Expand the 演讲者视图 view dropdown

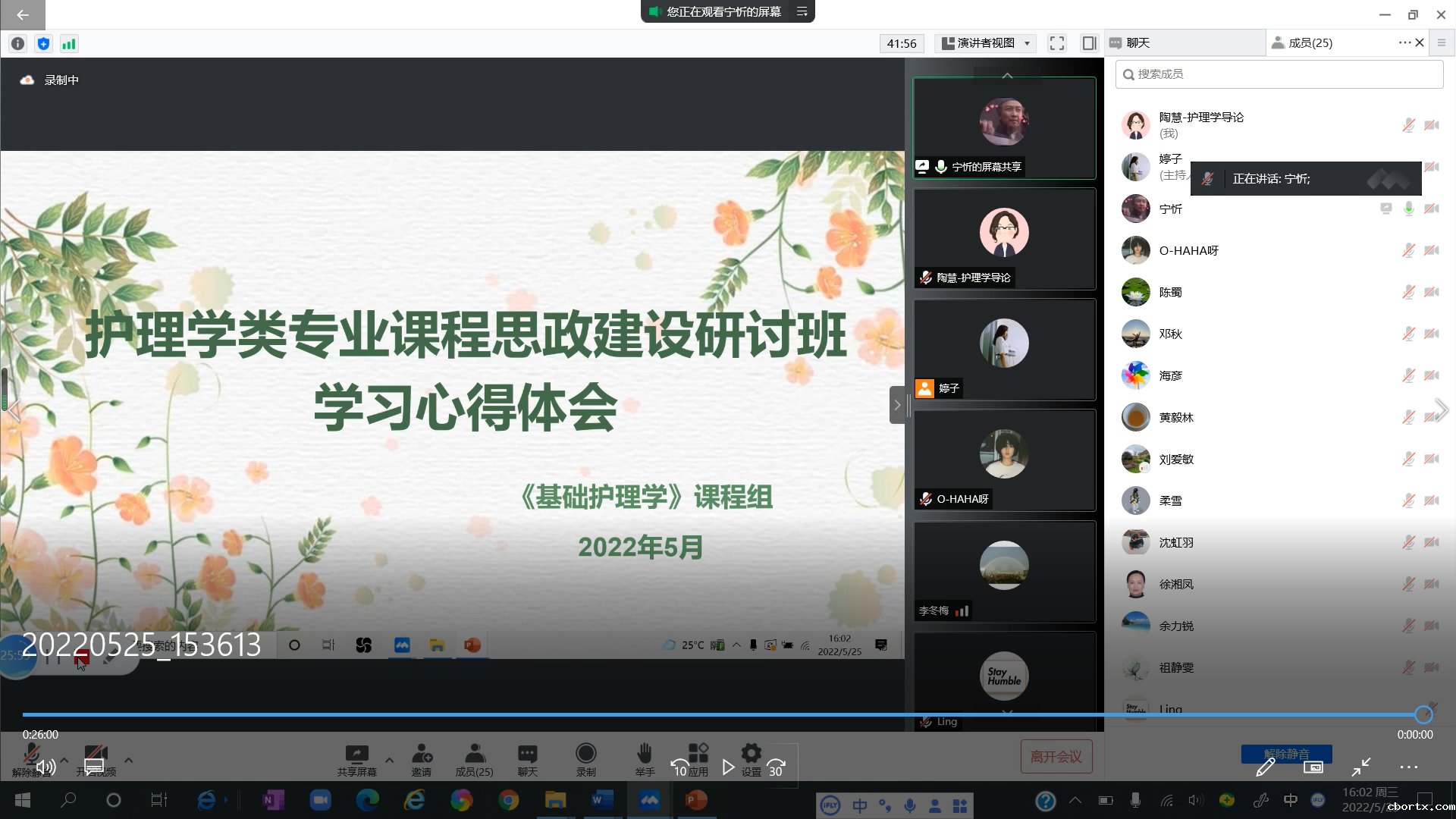(x=986, y=43)
